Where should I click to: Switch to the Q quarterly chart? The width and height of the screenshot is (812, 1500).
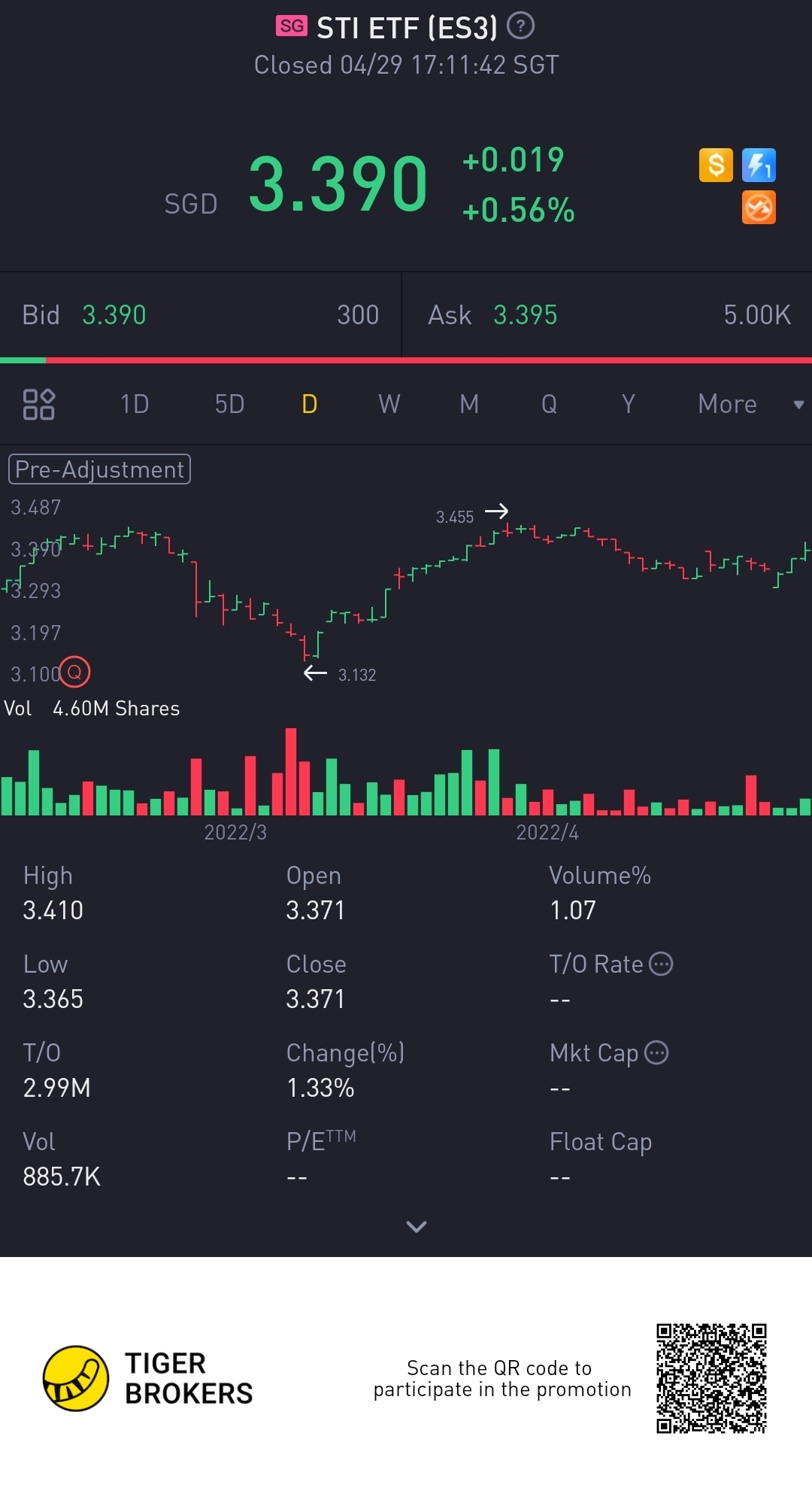pos(549,404)
